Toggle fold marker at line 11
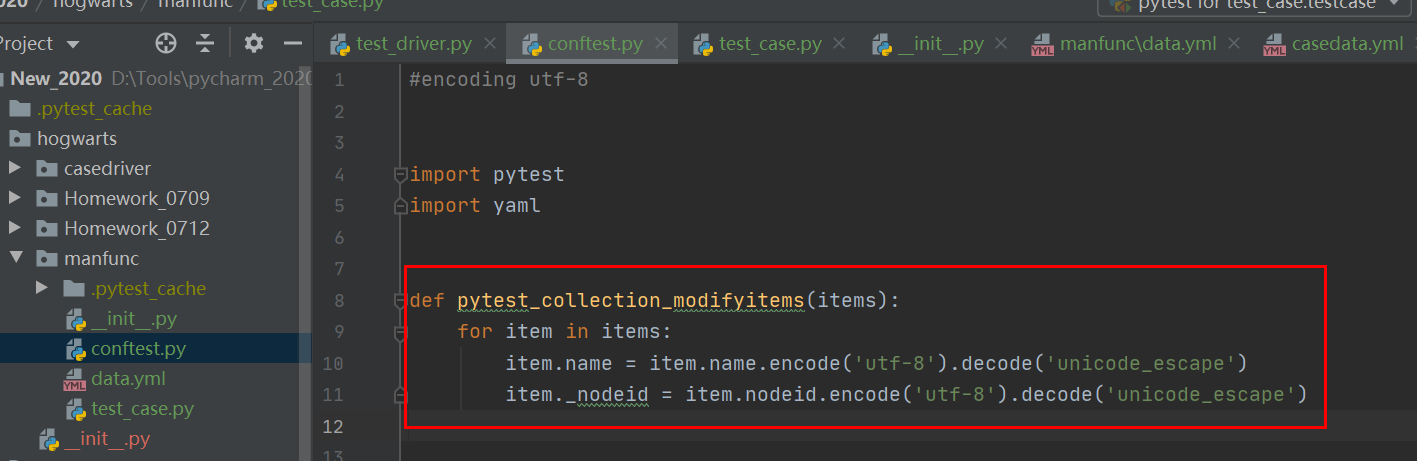 point(400,395)
